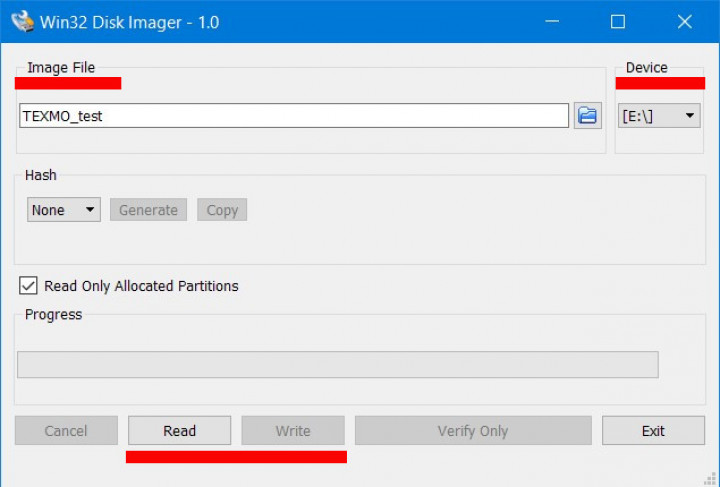The image size is (720, 487).
Task: Close the Win32 Disk Imager window
Action: pyautogui.click(x=685, y=22)
